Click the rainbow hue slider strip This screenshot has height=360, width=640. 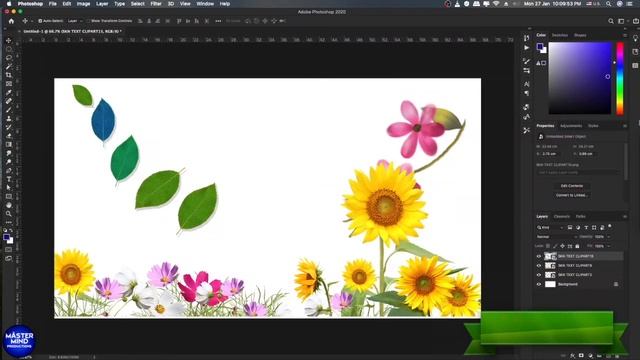[x=620, y=78]
